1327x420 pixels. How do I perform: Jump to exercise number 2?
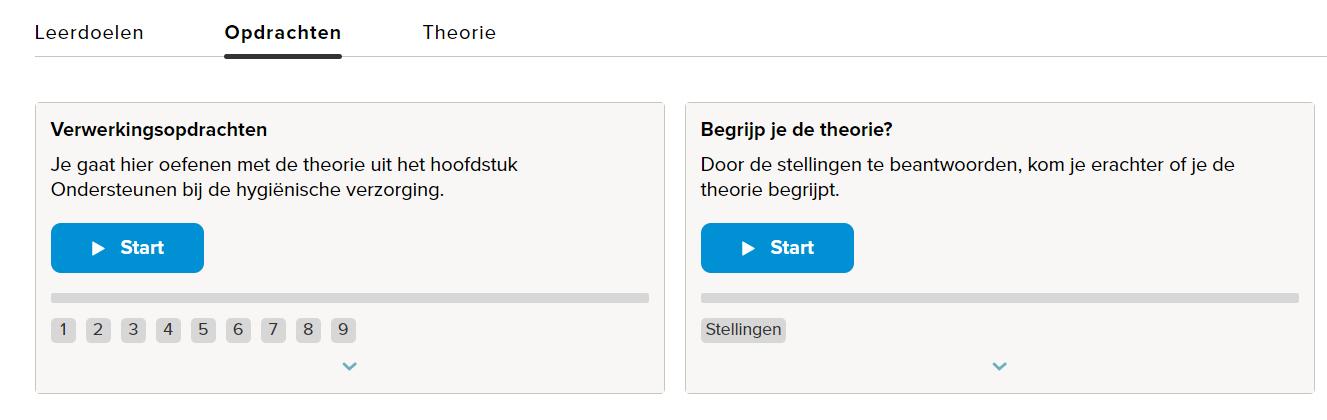(x=98, y=330)
